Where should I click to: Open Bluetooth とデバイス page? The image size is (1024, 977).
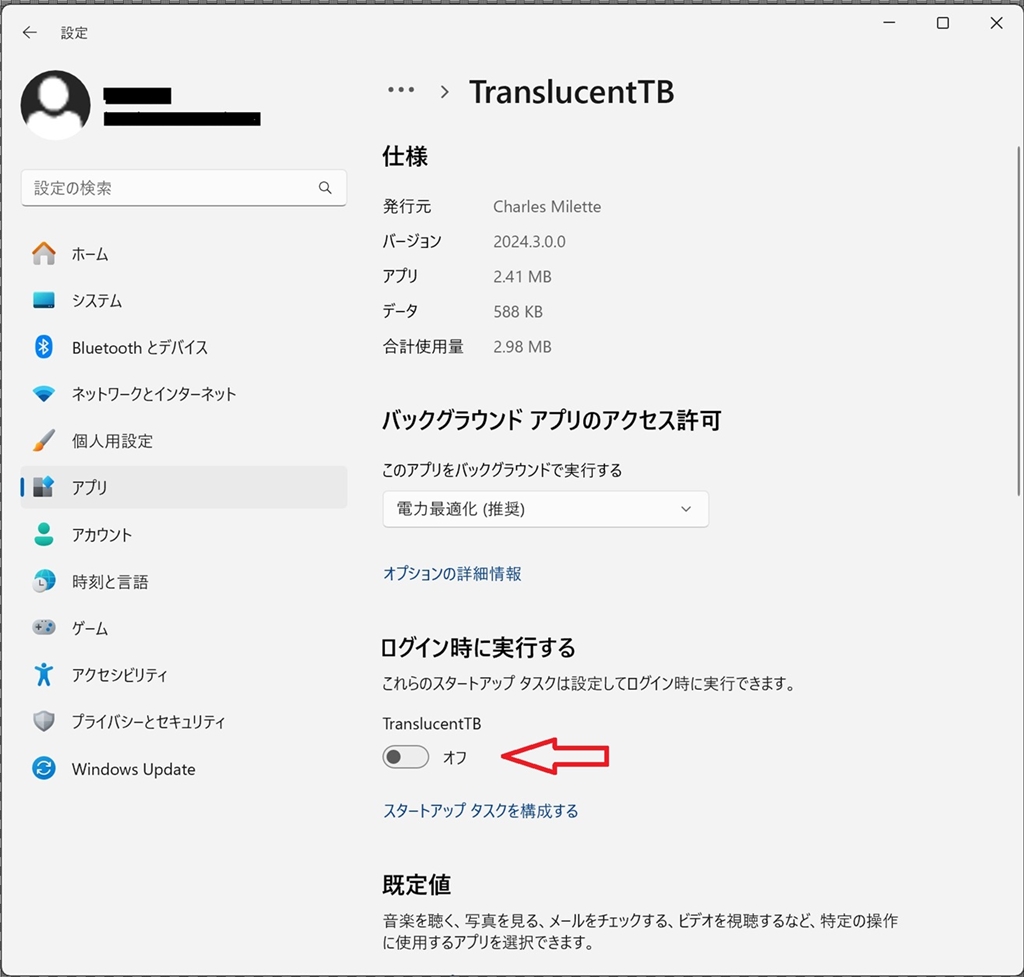(x=184, y=347)
